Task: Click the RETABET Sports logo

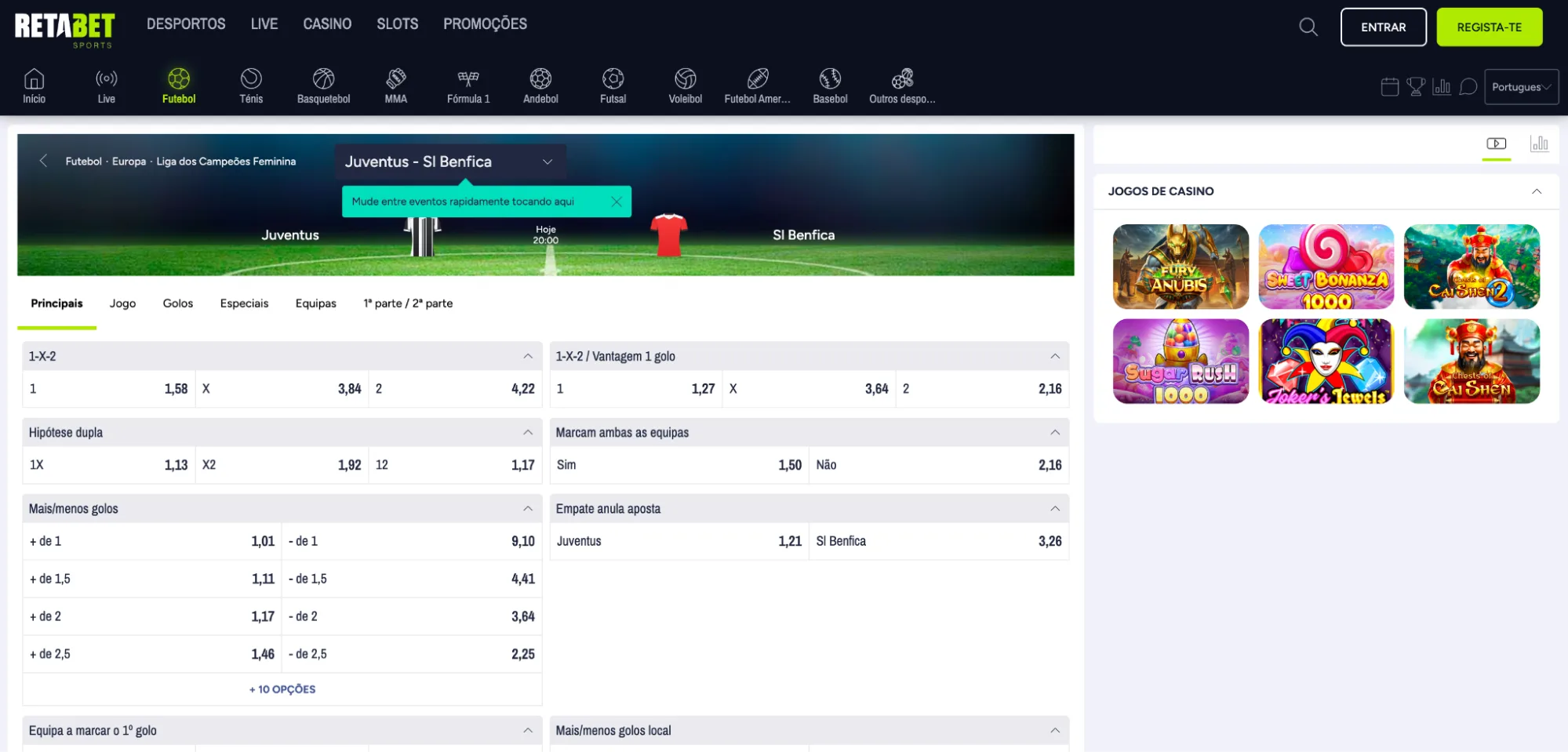Action: point(64,30)
